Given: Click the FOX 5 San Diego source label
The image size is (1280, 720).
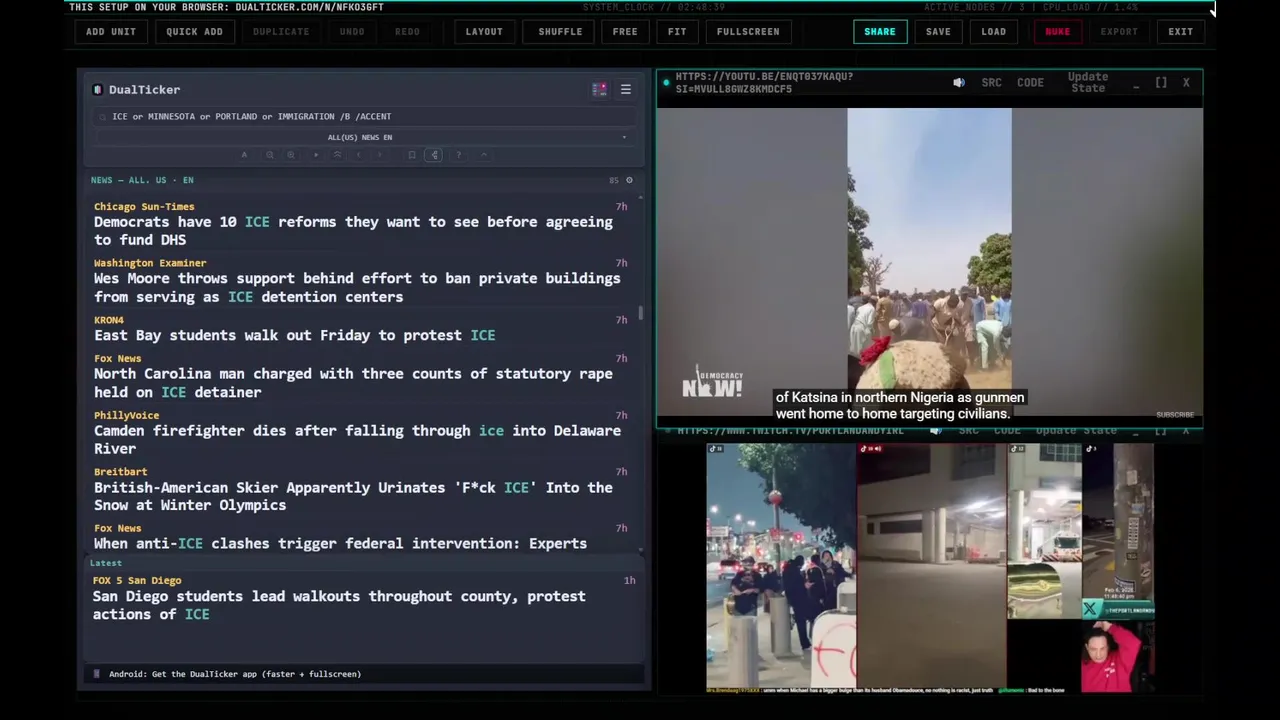Looking at the screenshot, I should tap(137, 580).
